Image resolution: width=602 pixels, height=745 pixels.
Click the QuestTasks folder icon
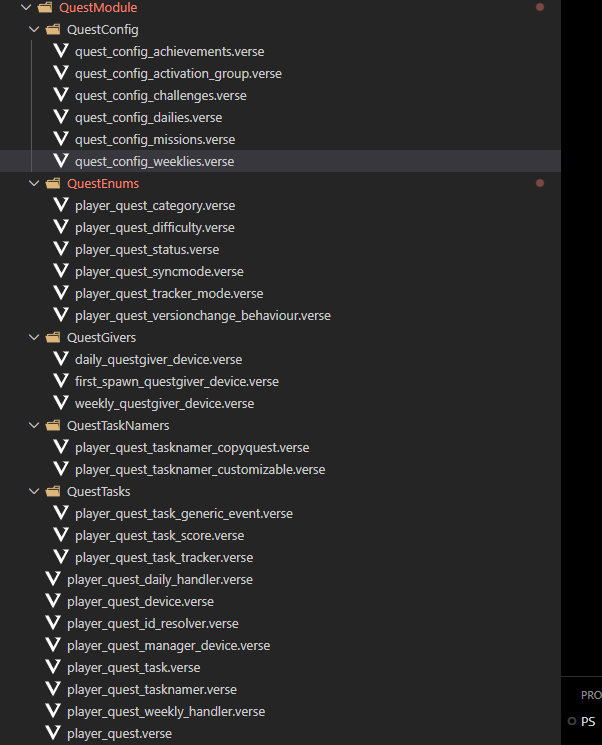pyautogui.click(x=53, y=491)
